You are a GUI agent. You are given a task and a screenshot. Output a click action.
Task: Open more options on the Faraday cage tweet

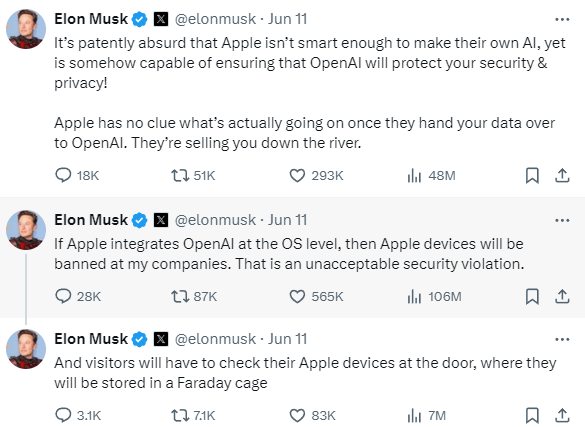click(562, 339)
